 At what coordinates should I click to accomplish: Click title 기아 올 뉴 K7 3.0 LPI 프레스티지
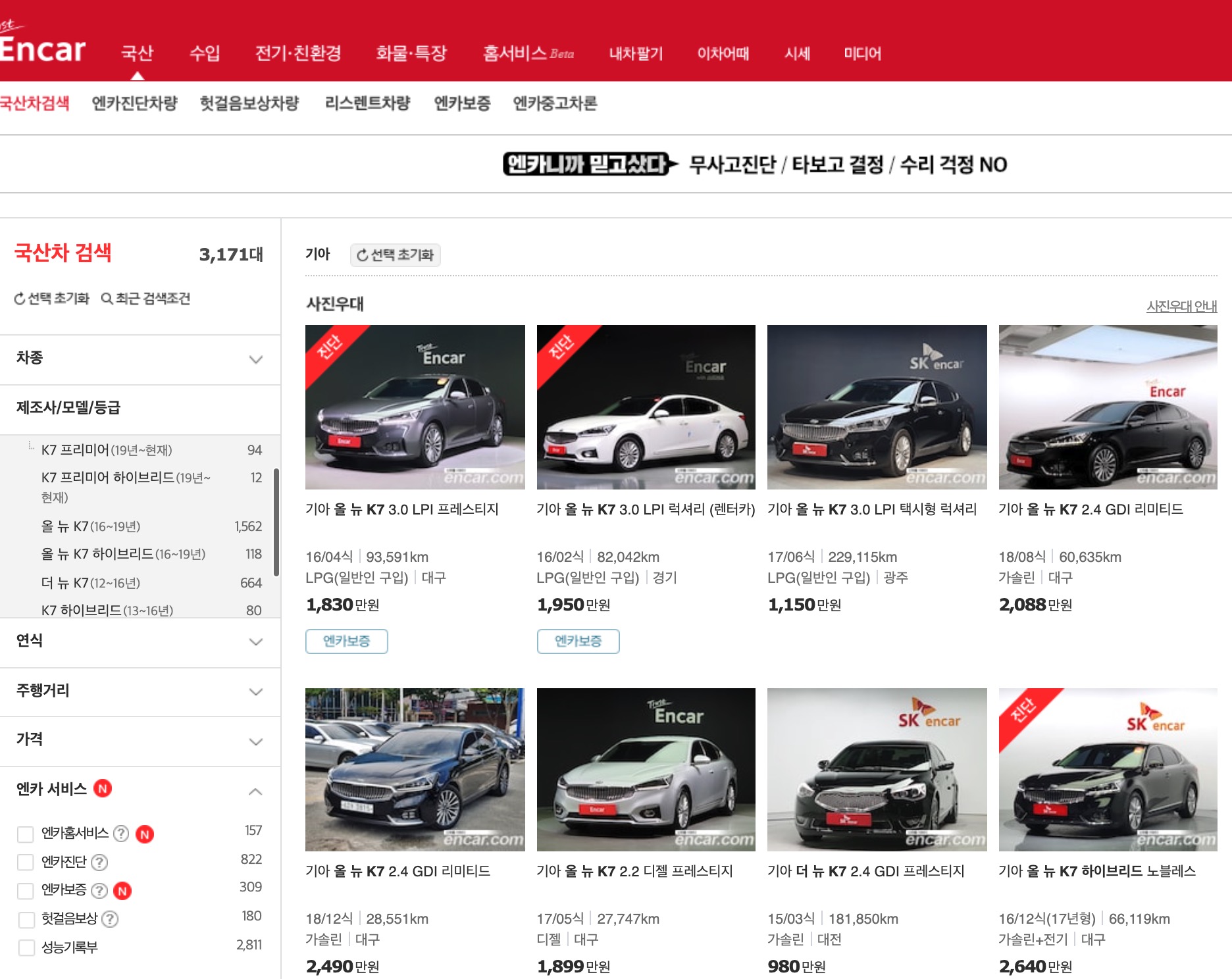click(402, 509)
